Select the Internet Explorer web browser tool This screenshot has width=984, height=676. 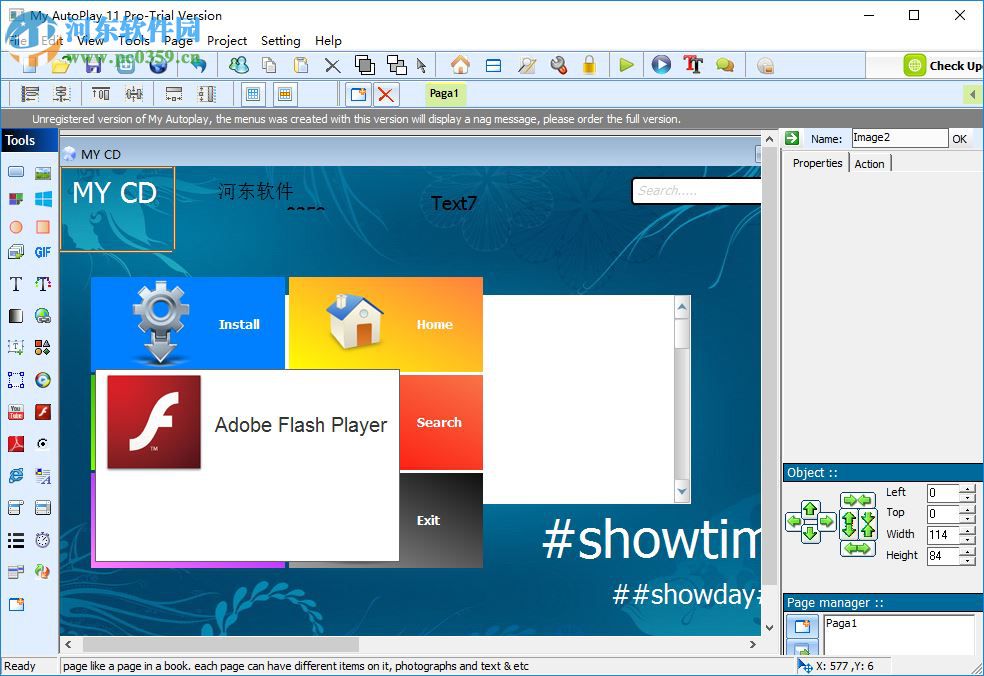click(x=16, y=475)
